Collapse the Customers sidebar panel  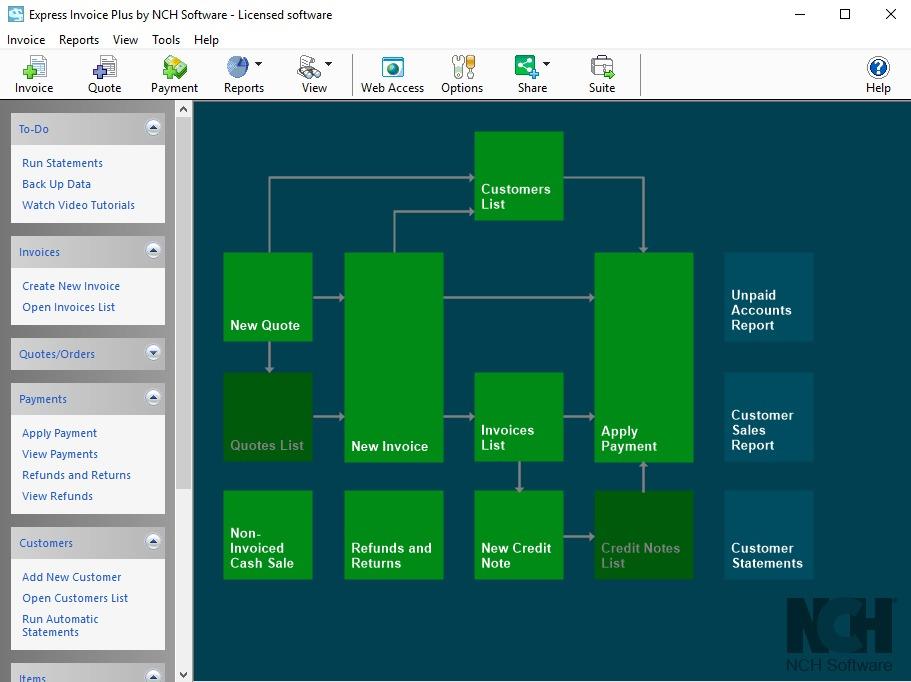coord(153,542)
